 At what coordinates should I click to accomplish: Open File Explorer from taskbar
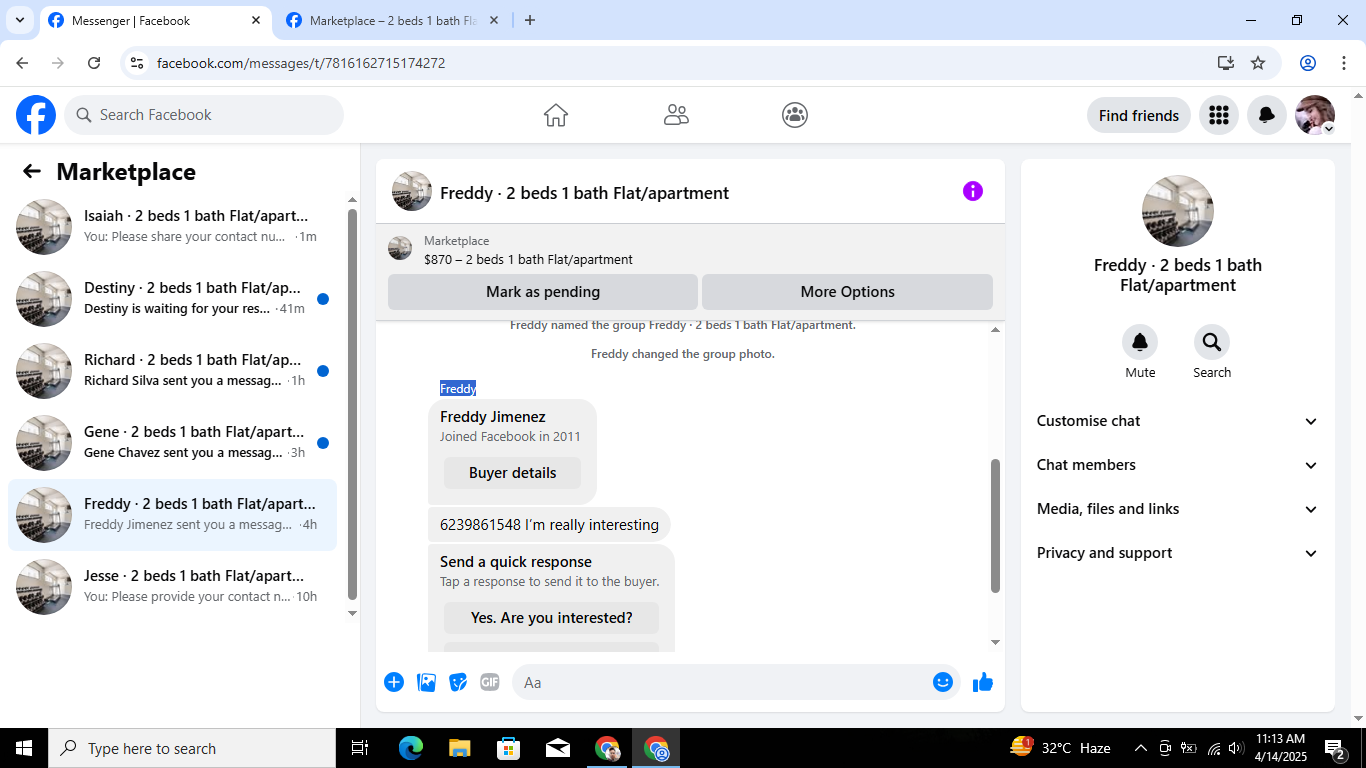(459, 748)
